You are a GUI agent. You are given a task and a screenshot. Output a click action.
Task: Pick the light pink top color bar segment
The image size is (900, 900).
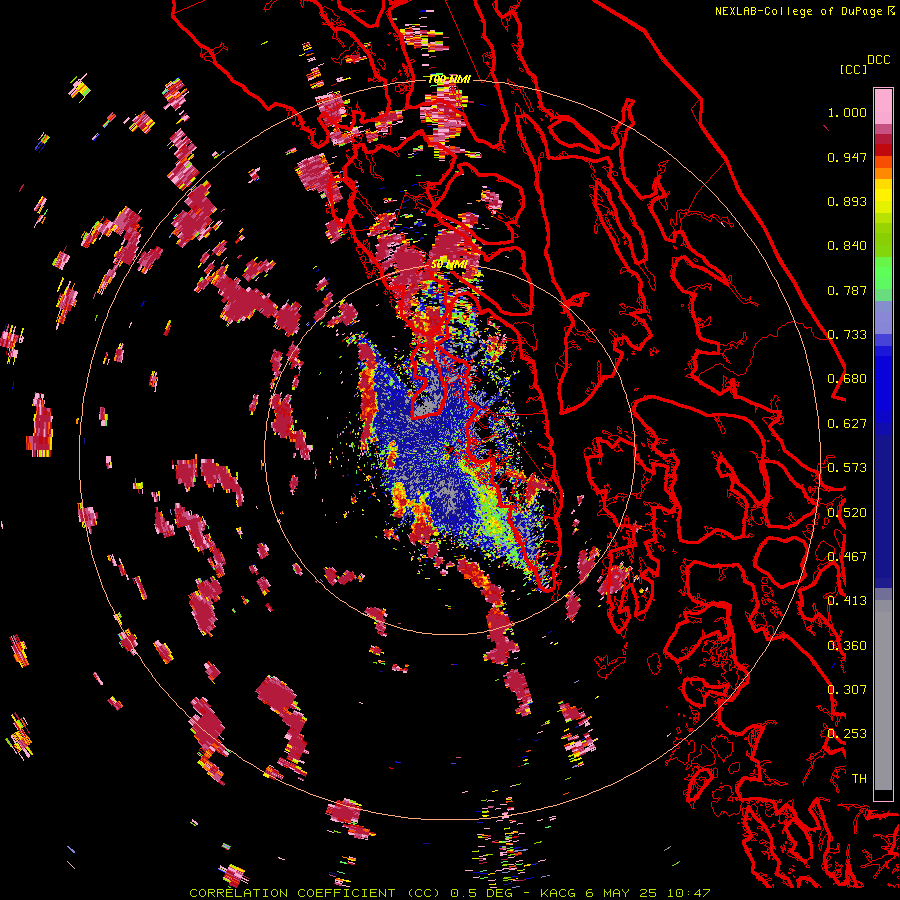click(883, 106)
